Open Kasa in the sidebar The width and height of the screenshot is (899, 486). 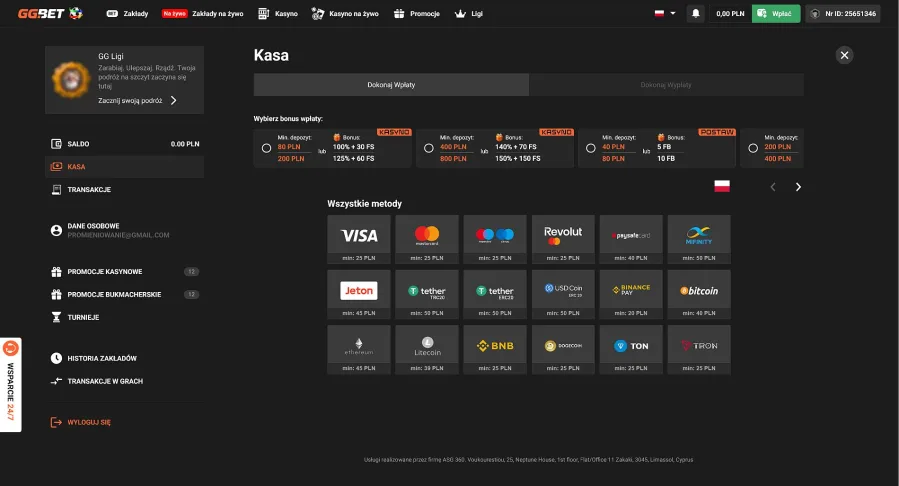[124, 167]
